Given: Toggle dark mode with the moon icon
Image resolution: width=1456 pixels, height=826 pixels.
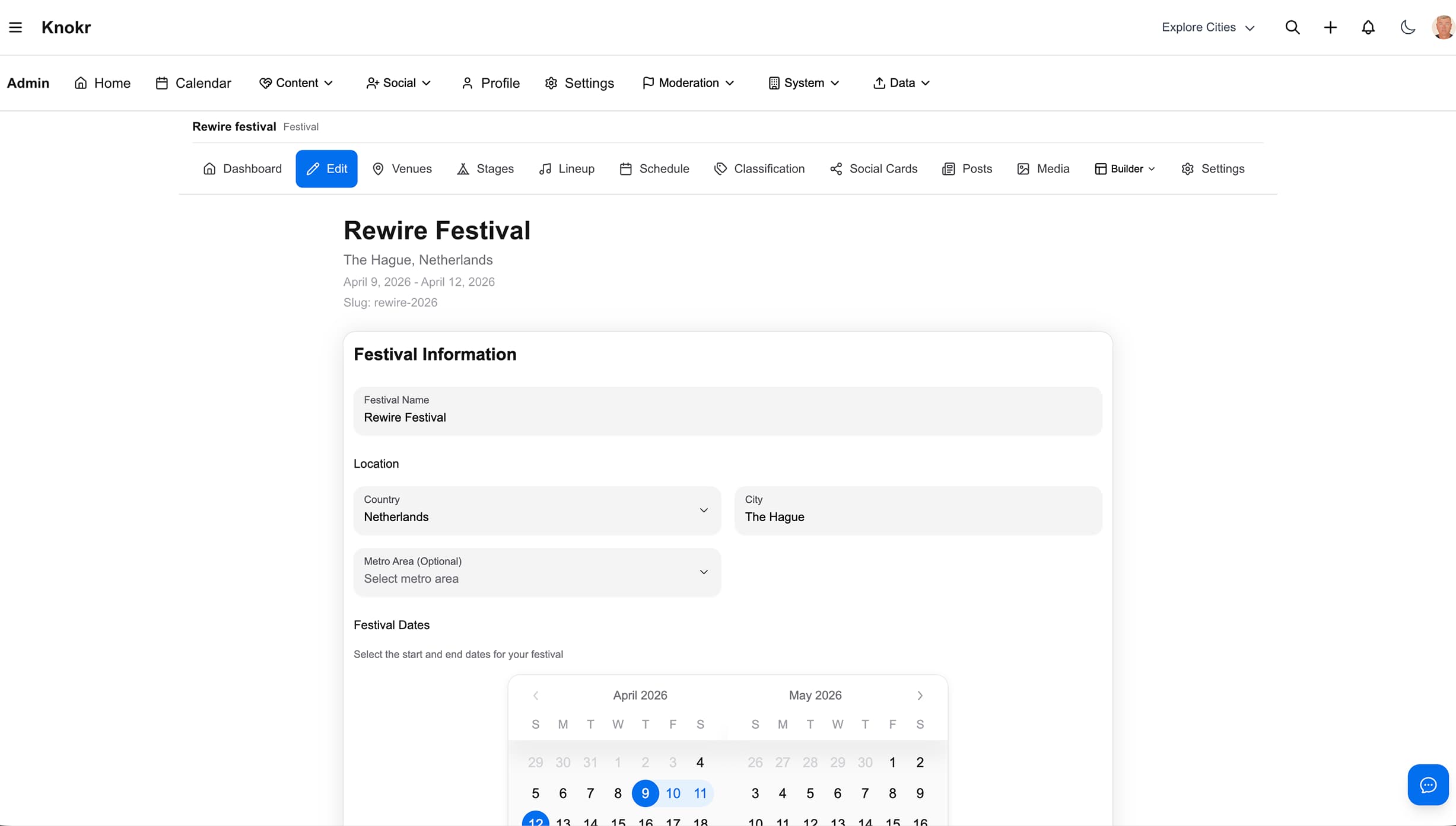Looking at the screenshot, I should (x=1407, y=27).
